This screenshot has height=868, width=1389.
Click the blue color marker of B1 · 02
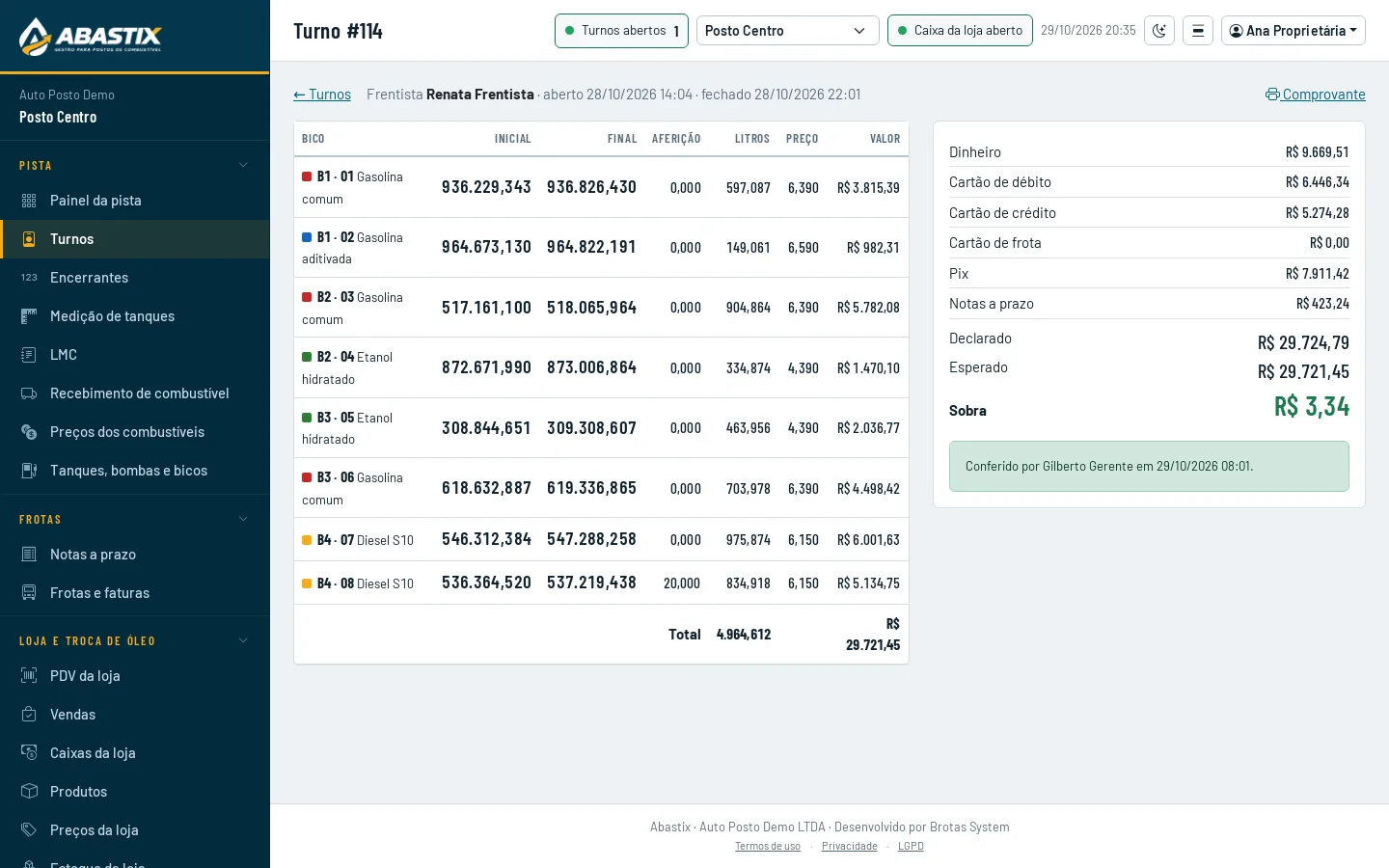pos(307,237)
